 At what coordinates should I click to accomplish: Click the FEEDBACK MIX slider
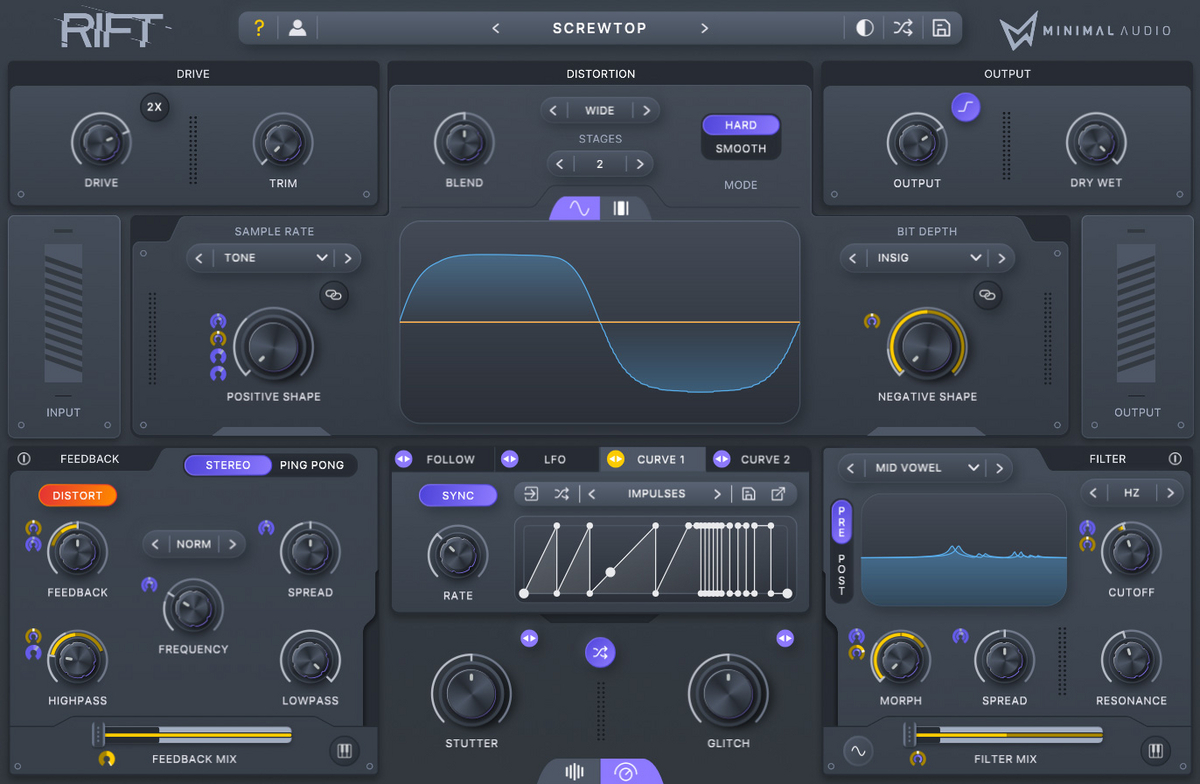pyautogui.click(x=192, y=735)
